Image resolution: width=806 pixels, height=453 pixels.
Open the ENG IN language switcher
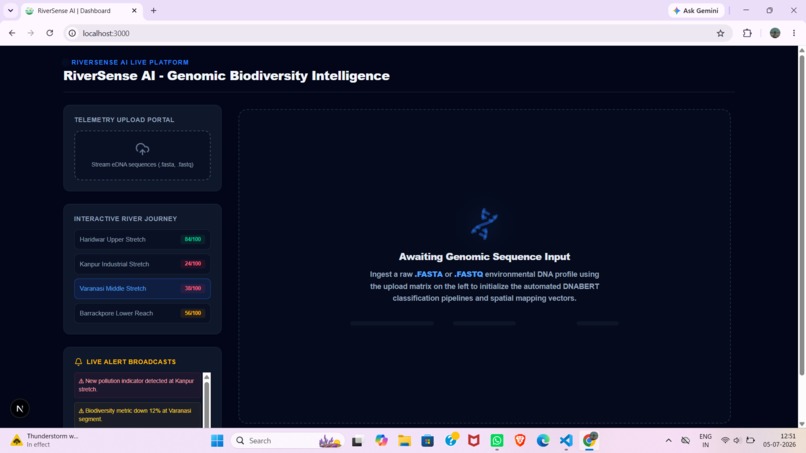(705, 441)
